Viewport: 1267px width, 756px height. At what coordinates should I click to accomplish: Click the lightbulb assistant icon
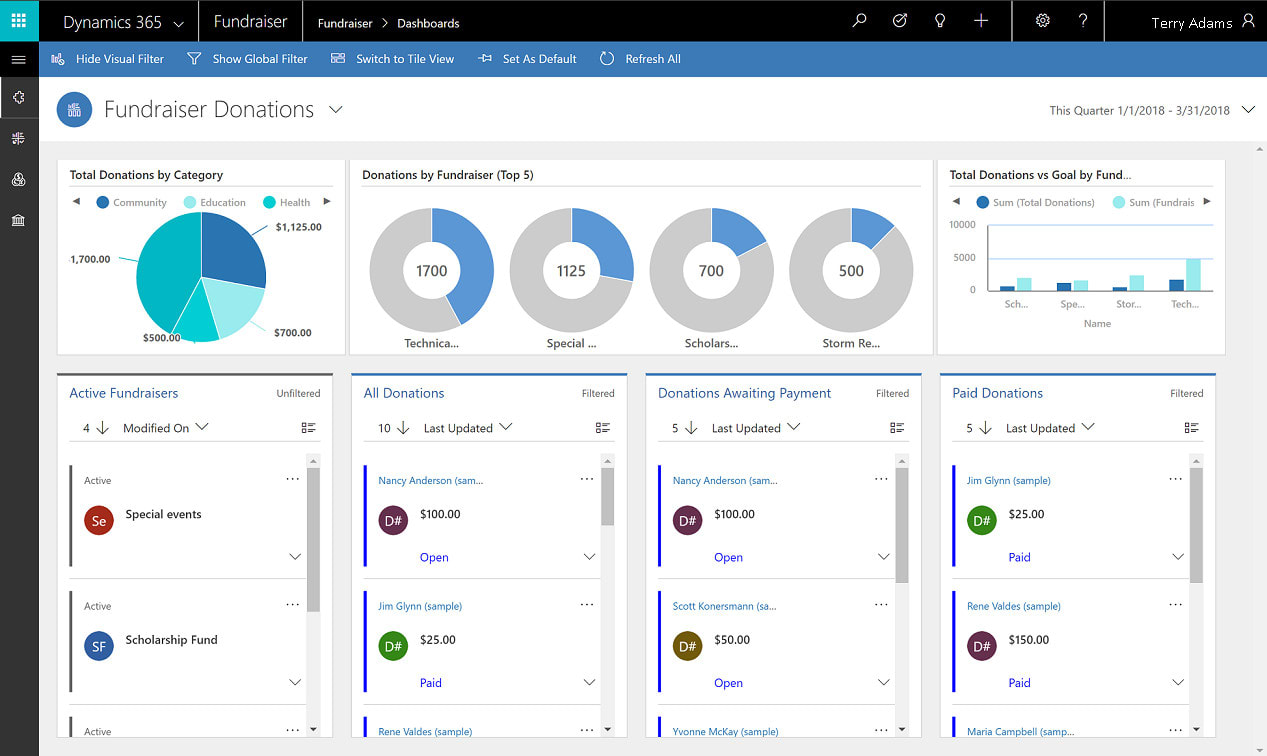(x=939, y=21)
